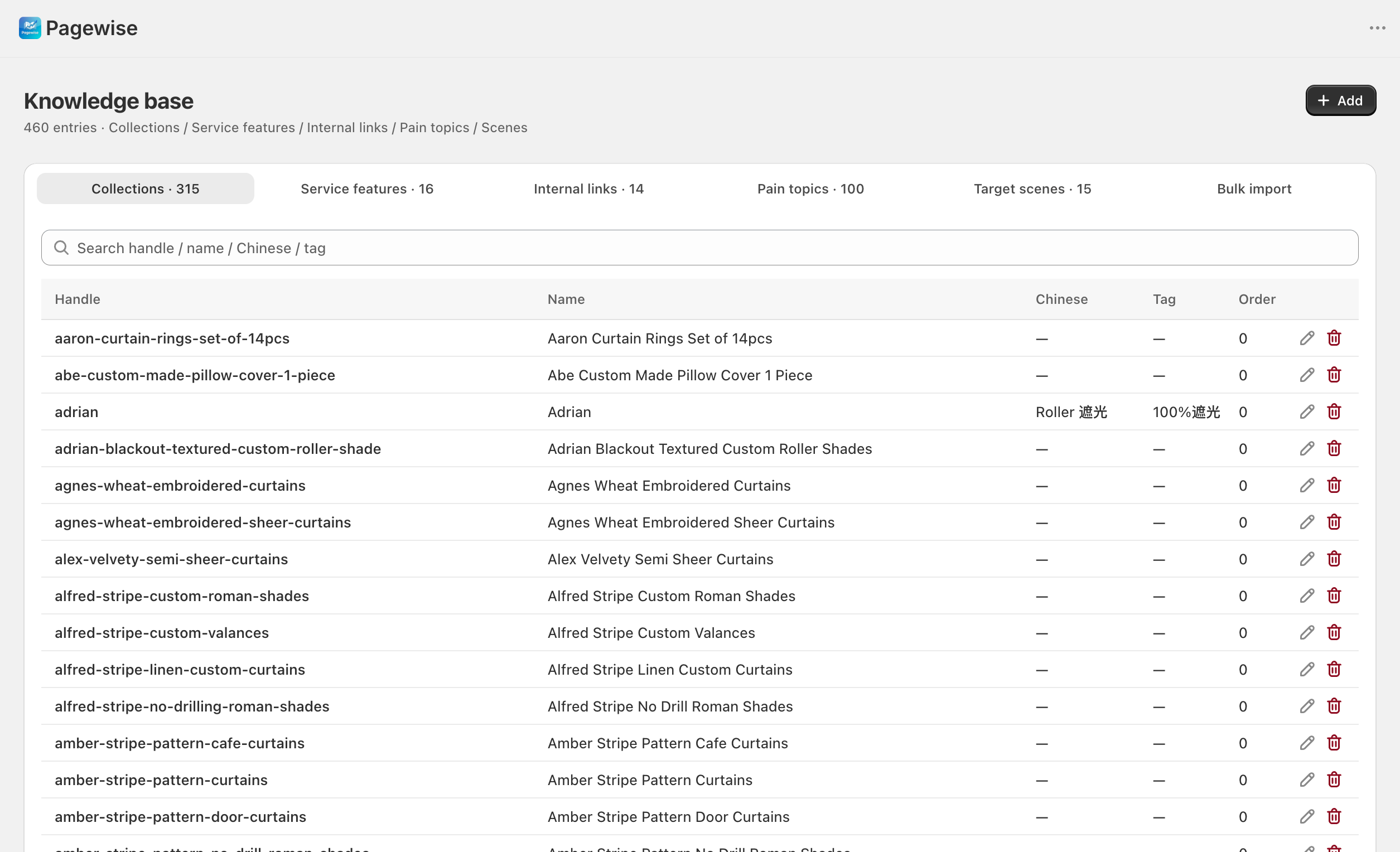Click name 'Amber Stripe Pattern Door Curtains'
This screenshot has width=1400, height=852.
point(669,817)
